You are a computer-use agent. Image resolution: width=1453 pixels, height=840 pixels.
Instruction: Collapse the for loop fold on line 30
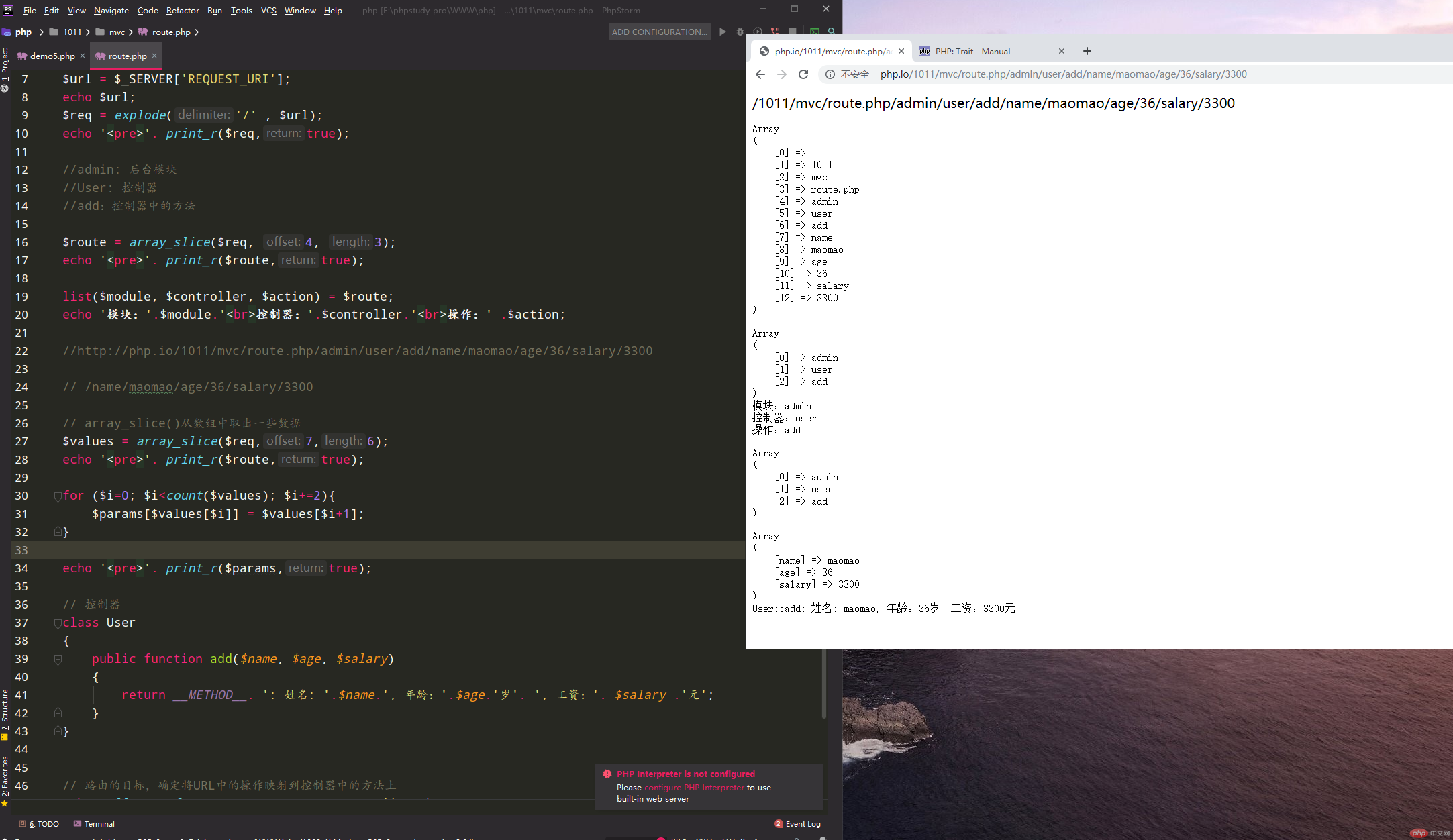tap(58, 496)
